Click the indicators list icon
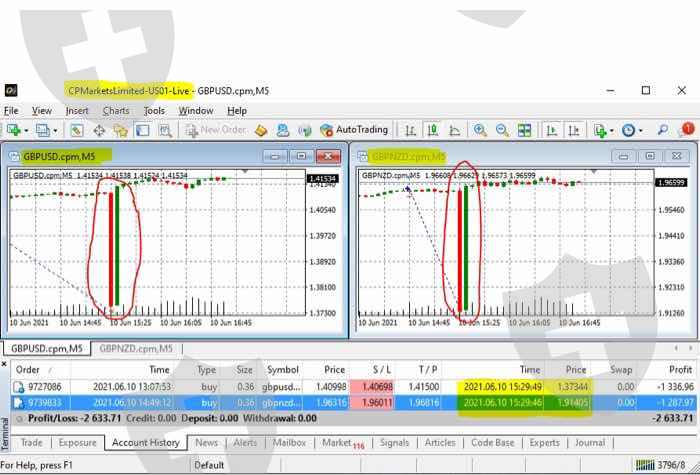This screenshot has height=475, width=700. (x=602, y=130)
